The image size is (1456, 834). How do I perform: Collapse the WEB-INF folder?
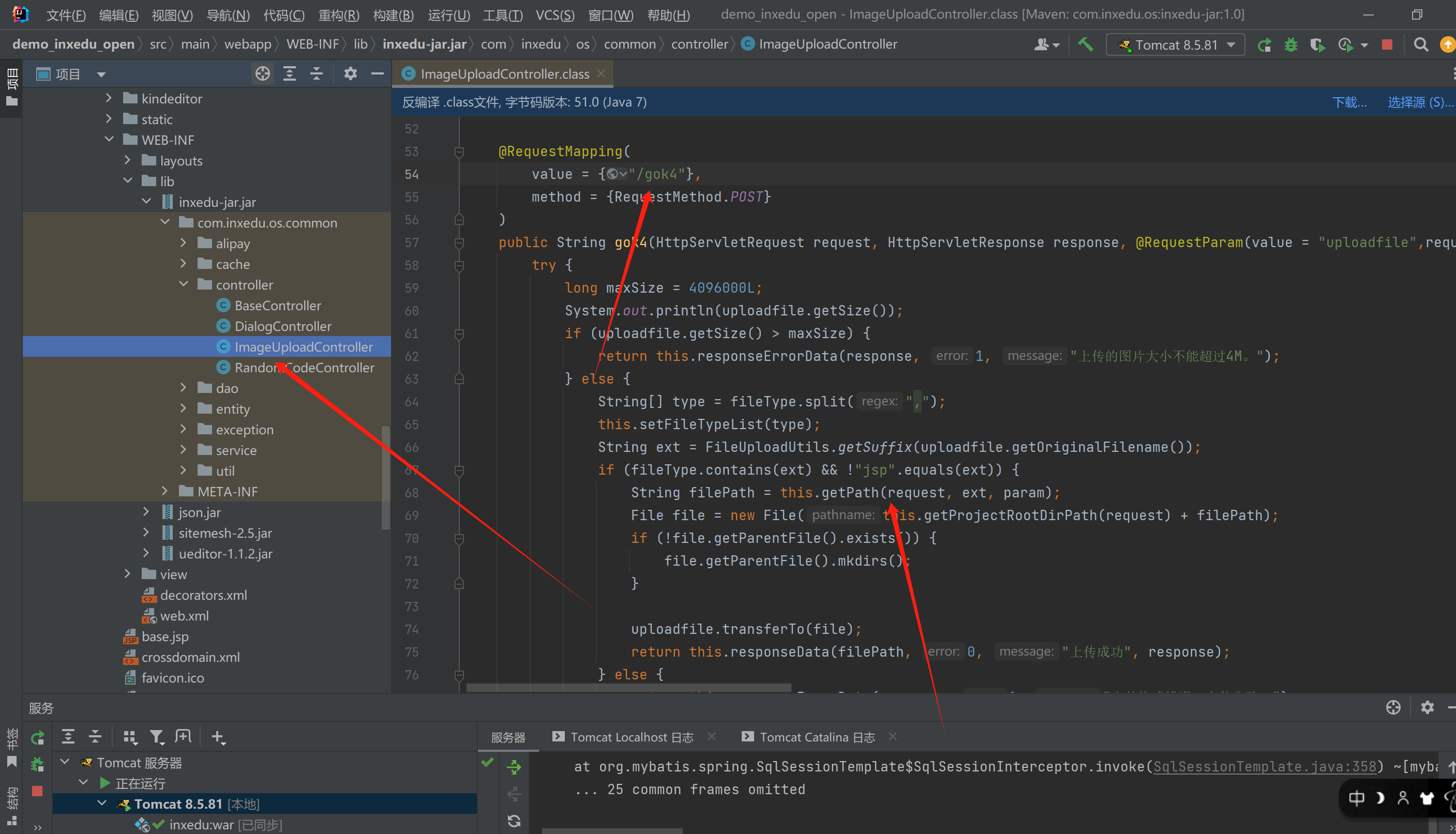108,139
